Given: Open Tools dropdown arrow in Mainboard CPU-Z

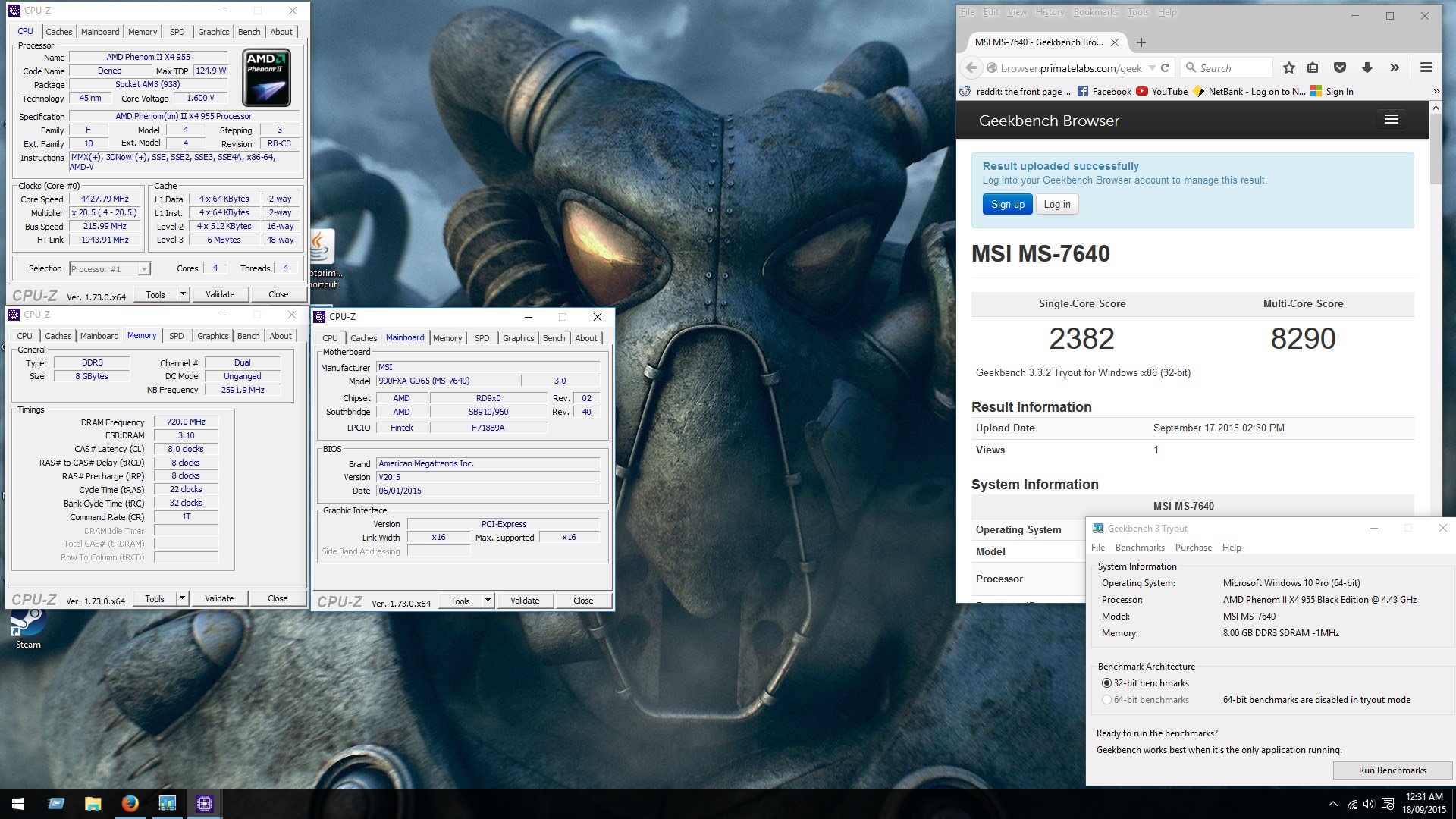Looking at the screenshot, I should (x=488, y=601).
